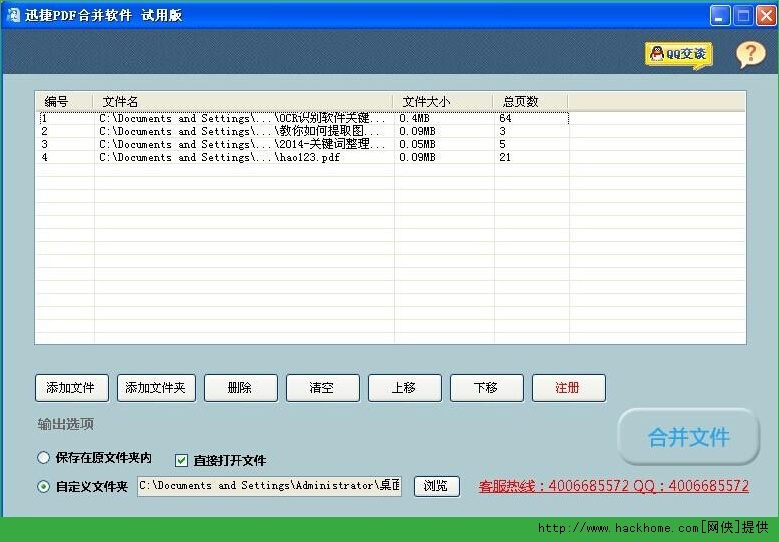Toggle 直接打开文件 checkbox
779x542 pixels.
click(181, 460)
